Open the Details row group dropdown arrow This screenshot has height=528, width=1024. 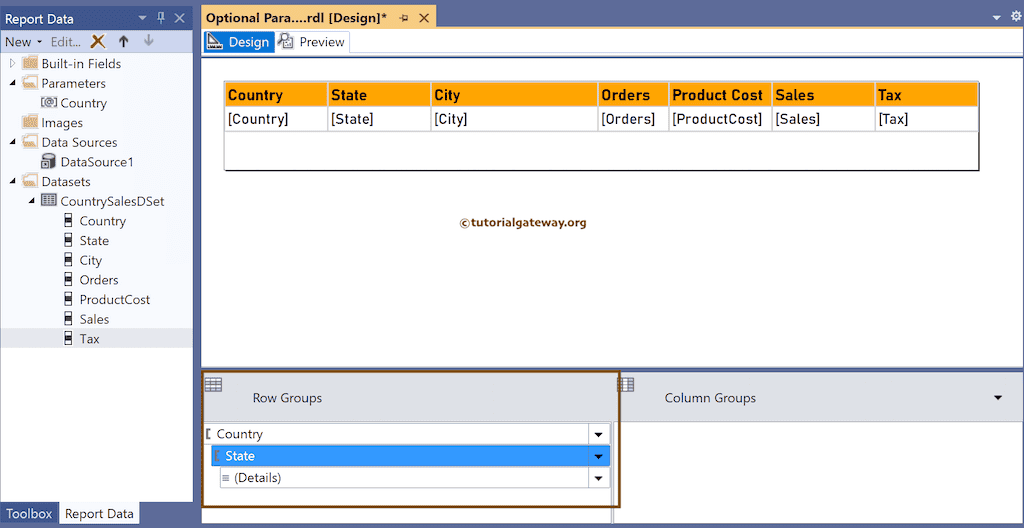[598, 478]
